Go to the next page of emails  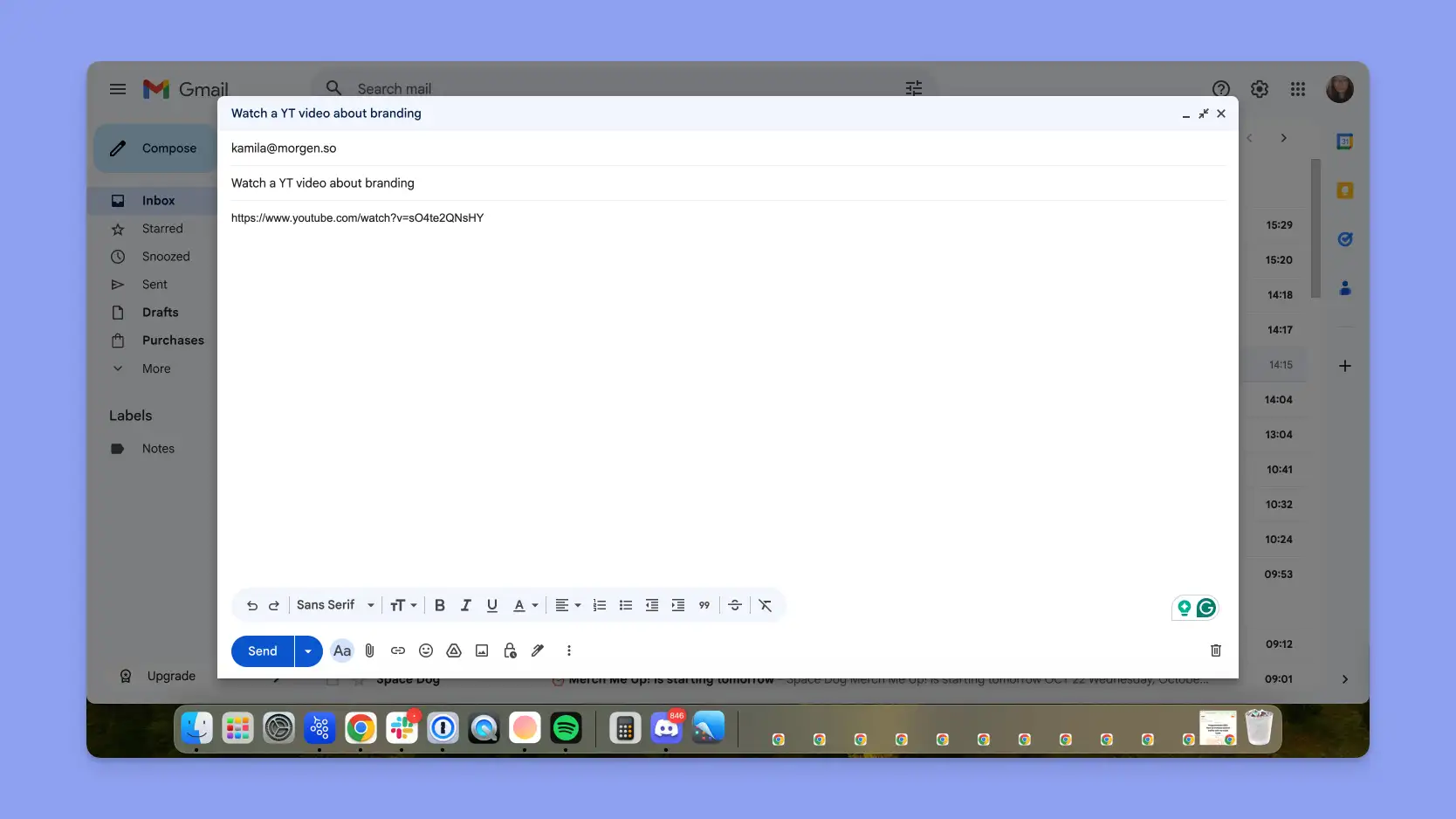1284,138
